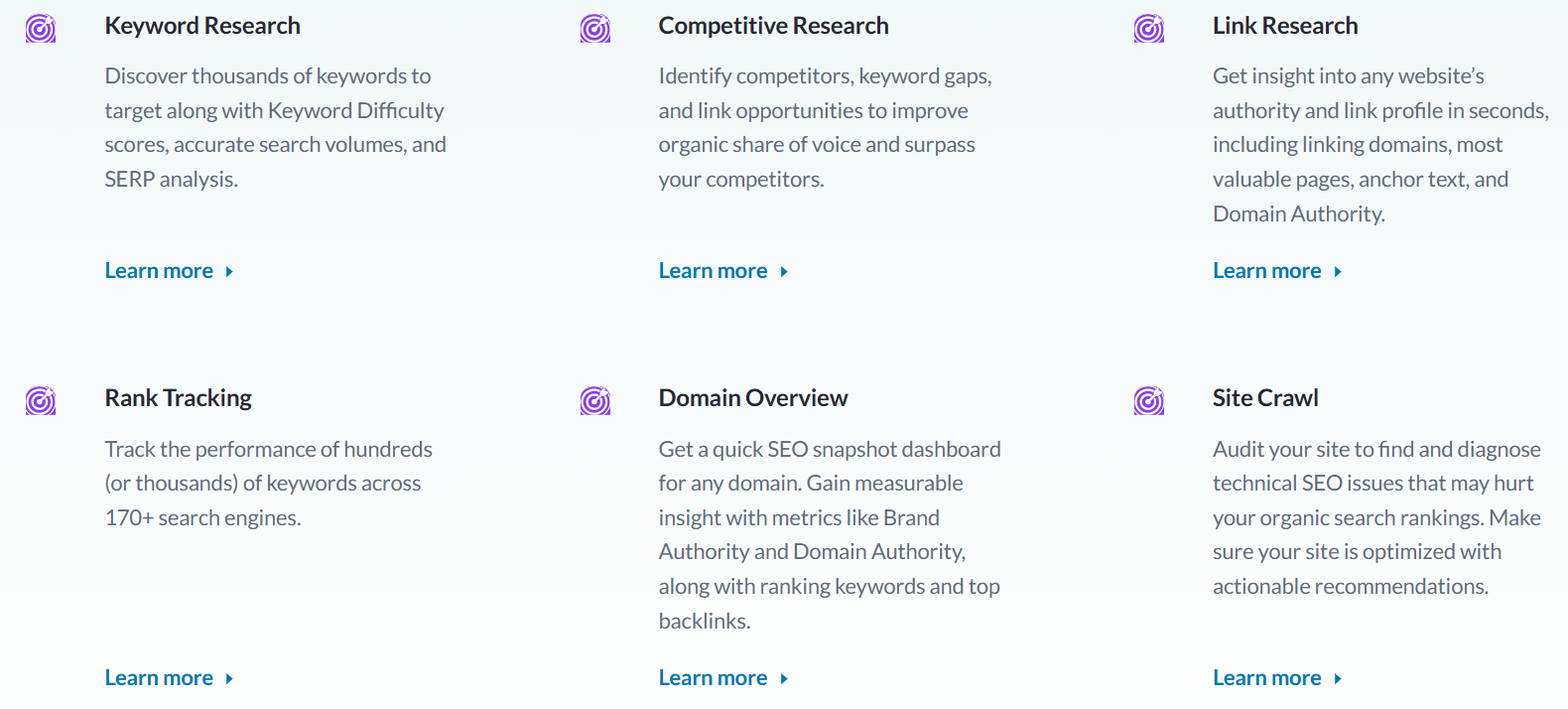Image resolution: width=1568 pixels, height=709 pixels.
Task: Click the target icon beside Link Research
Action: tap(1148, 29)
